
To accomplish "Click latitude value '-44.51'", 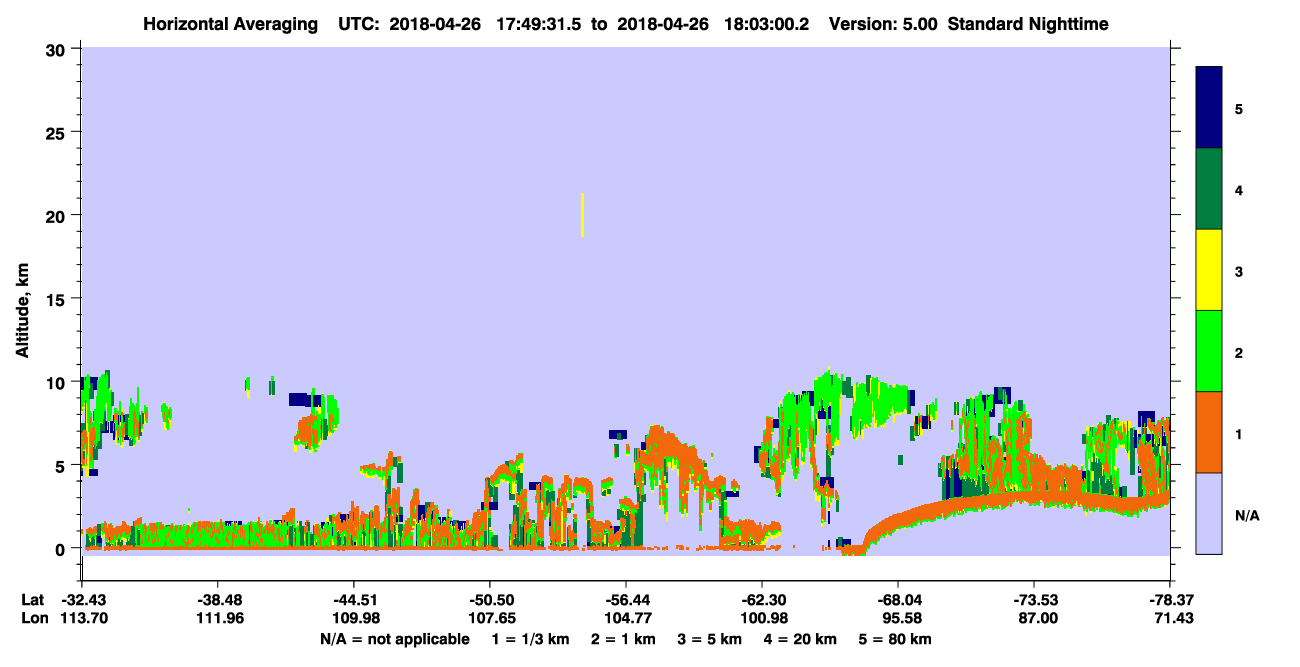I will pyautogui.click(x=353, y=600).
